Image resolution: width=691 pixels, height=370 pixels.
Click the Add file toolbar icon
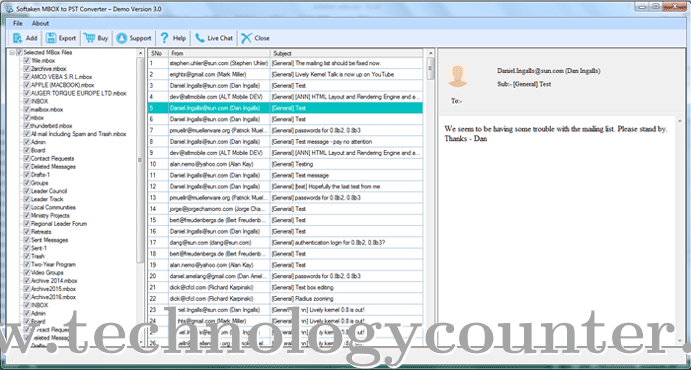pos(18,38)
